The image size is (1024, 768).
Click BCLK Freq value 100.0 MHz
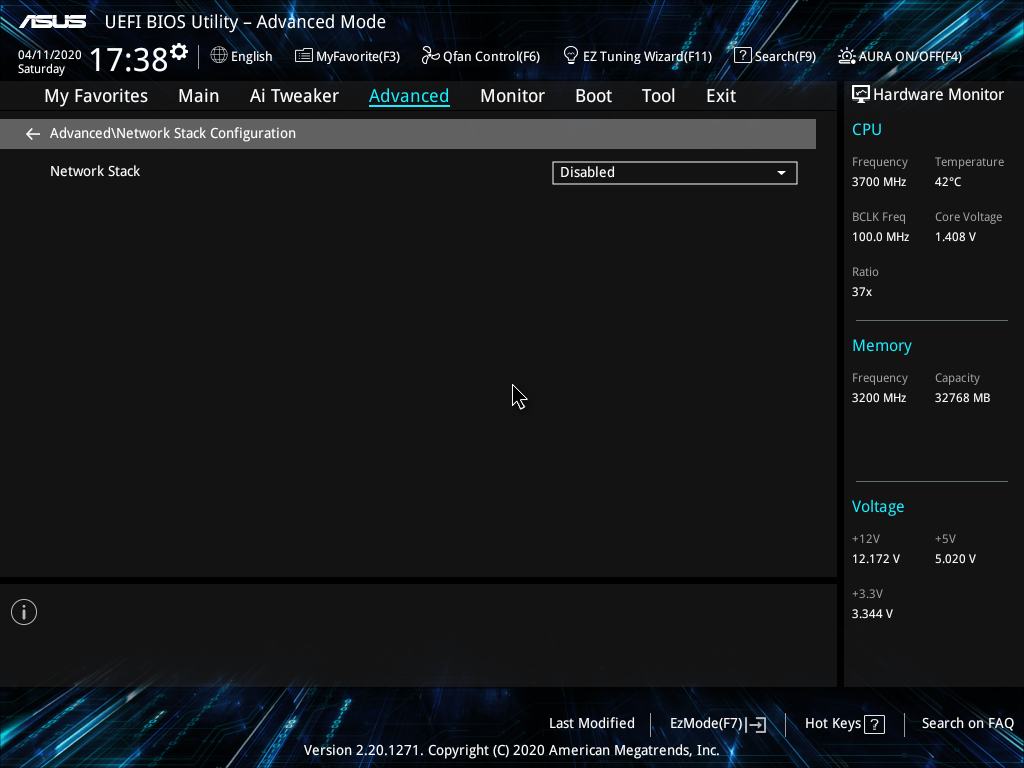pyautogui.click(x=880, y=236)
